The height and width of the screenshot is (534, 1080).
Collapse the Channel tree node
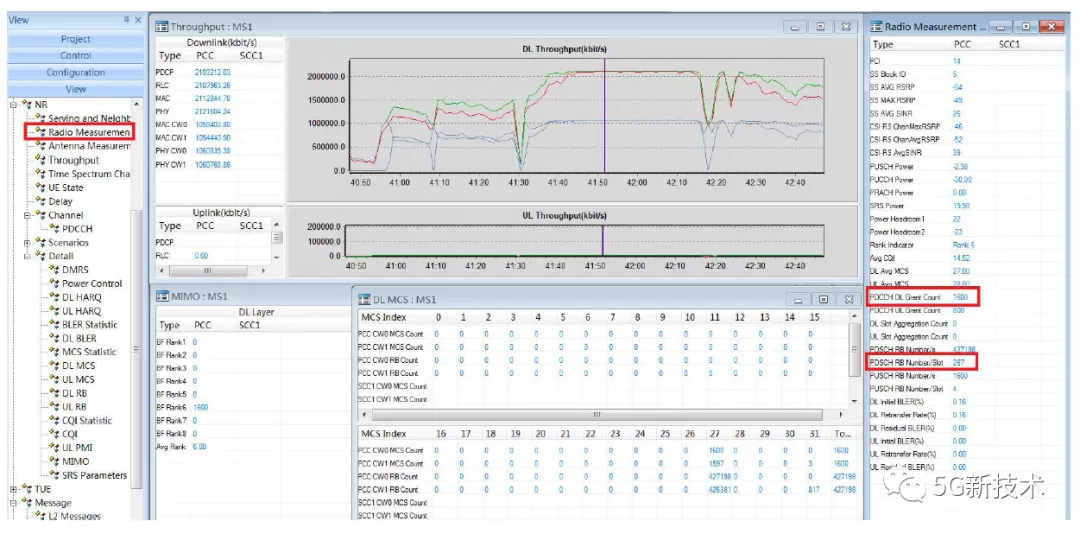click(x=28, y=215)
